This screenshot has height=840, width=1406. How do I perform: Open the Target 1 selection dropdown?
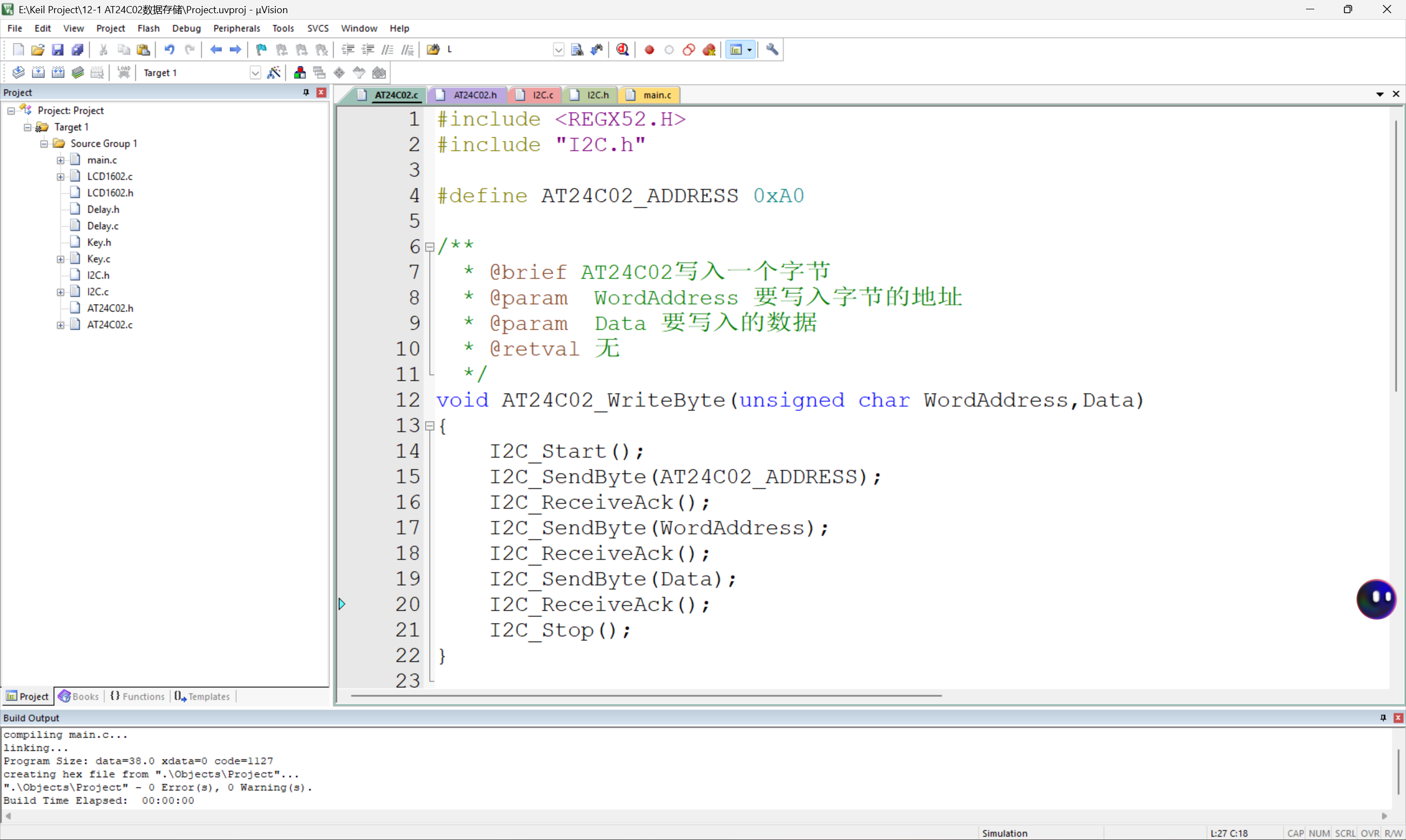coord(255,73)
